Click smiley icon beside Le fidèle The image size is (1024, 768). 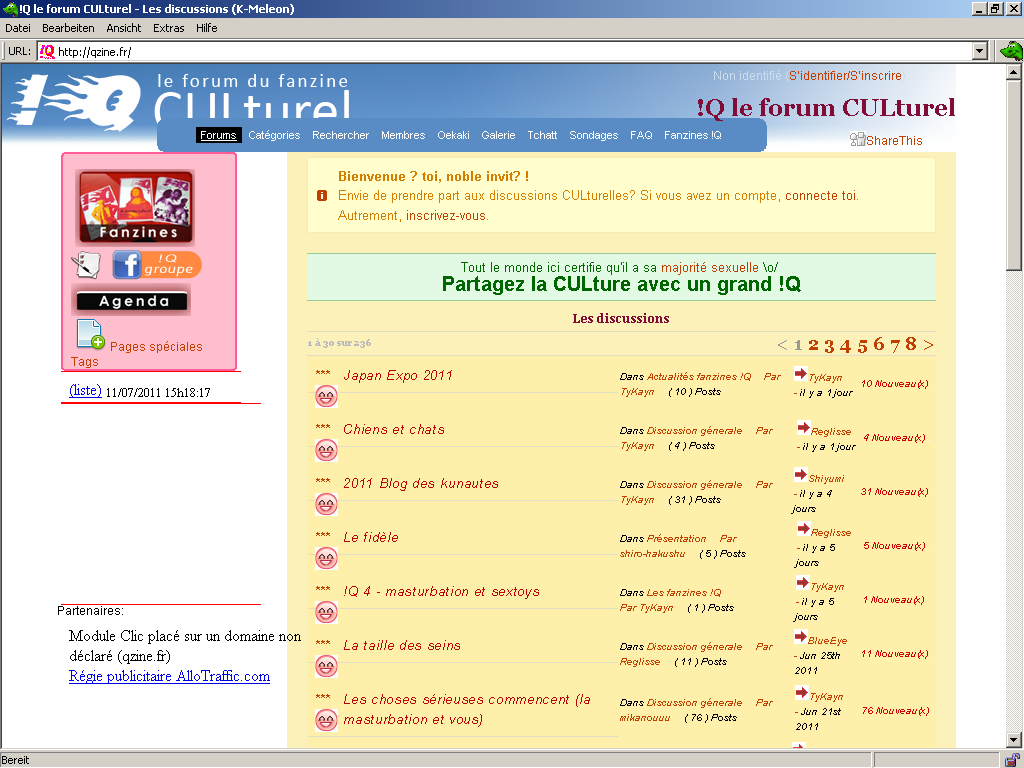click(x=326, y=558)
